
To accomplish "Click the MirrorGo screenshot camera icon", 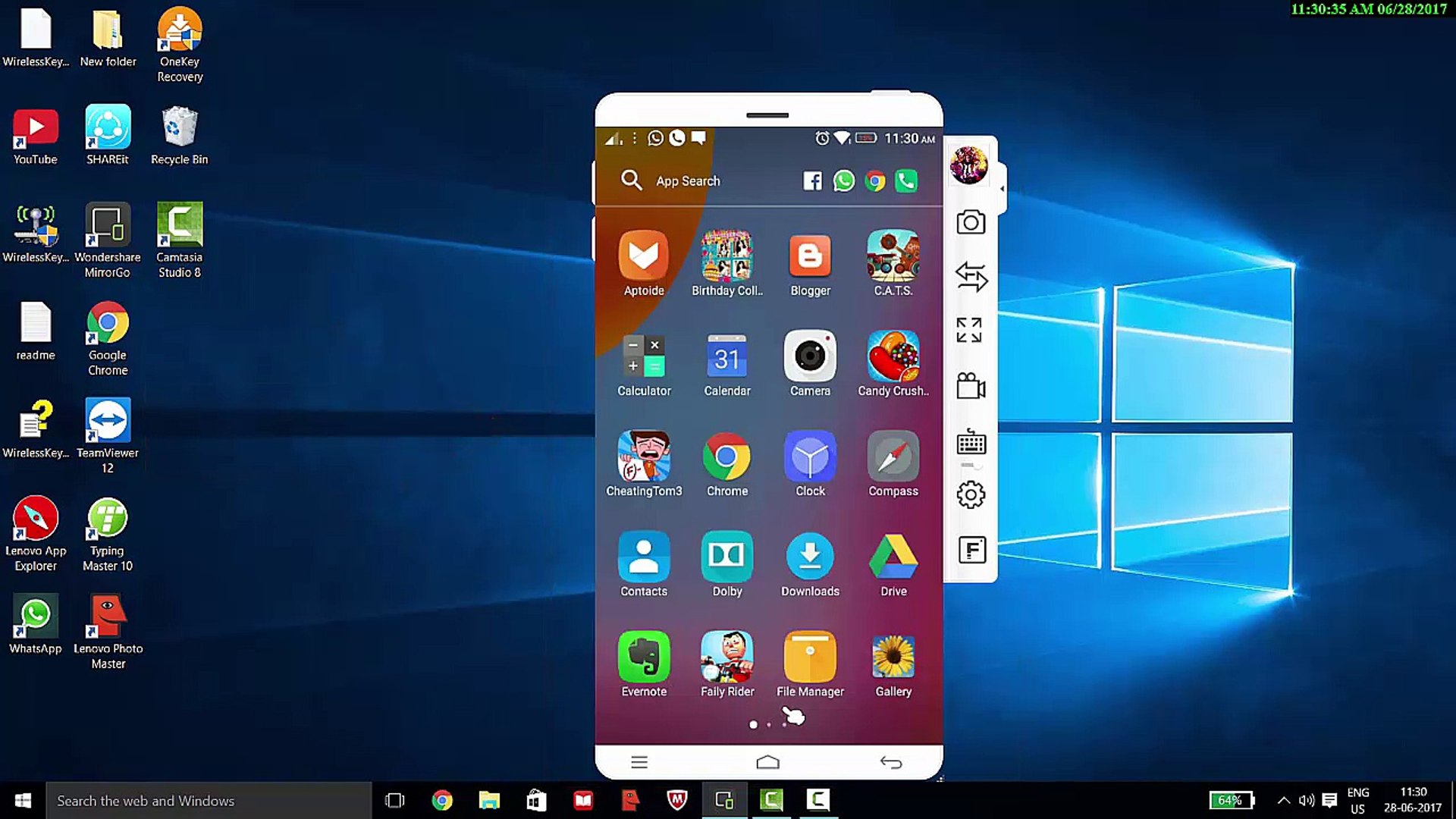I will 971,222.
